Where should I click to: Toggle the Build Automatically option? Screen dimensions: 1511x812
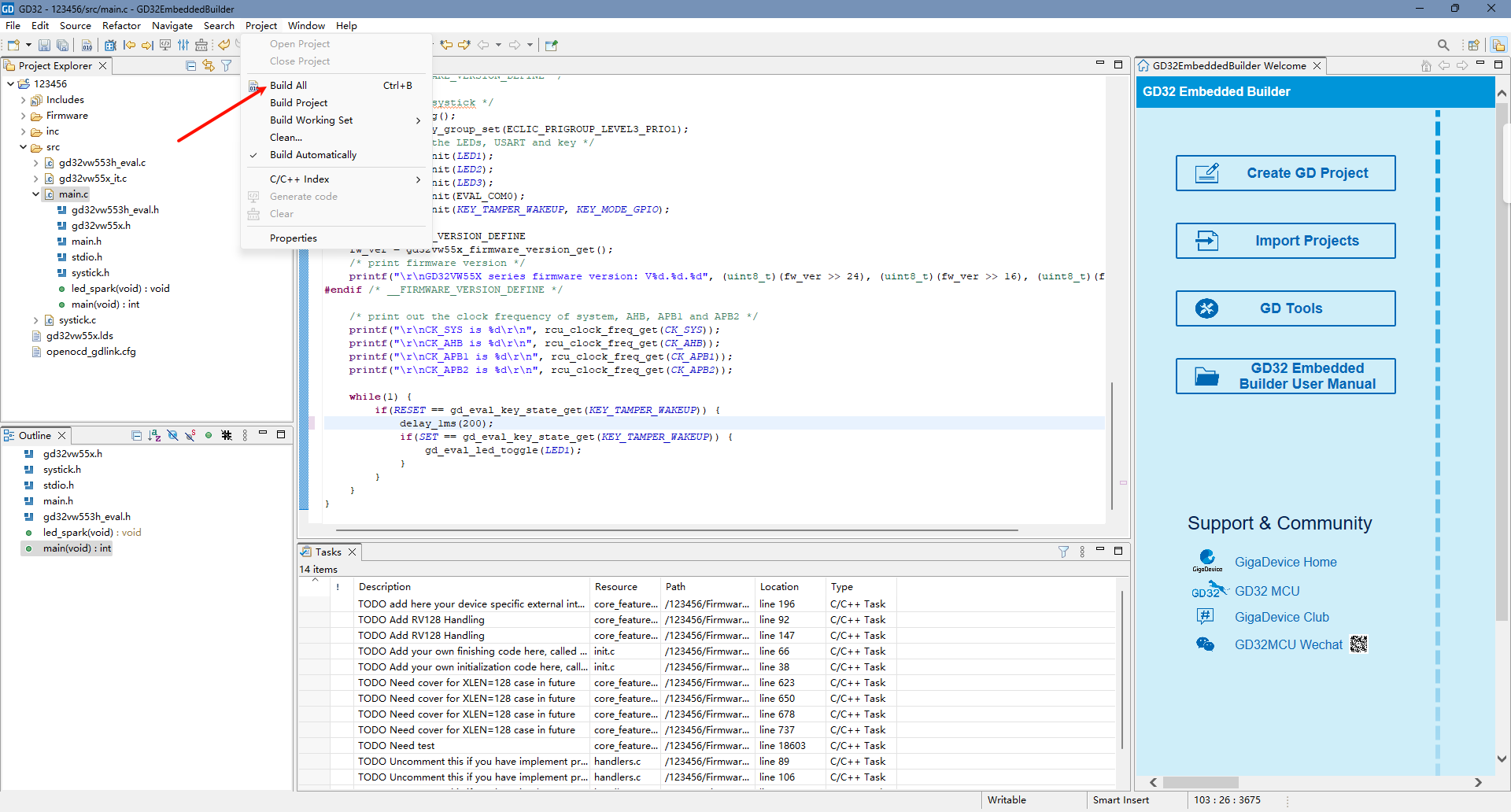click(313, 155)
